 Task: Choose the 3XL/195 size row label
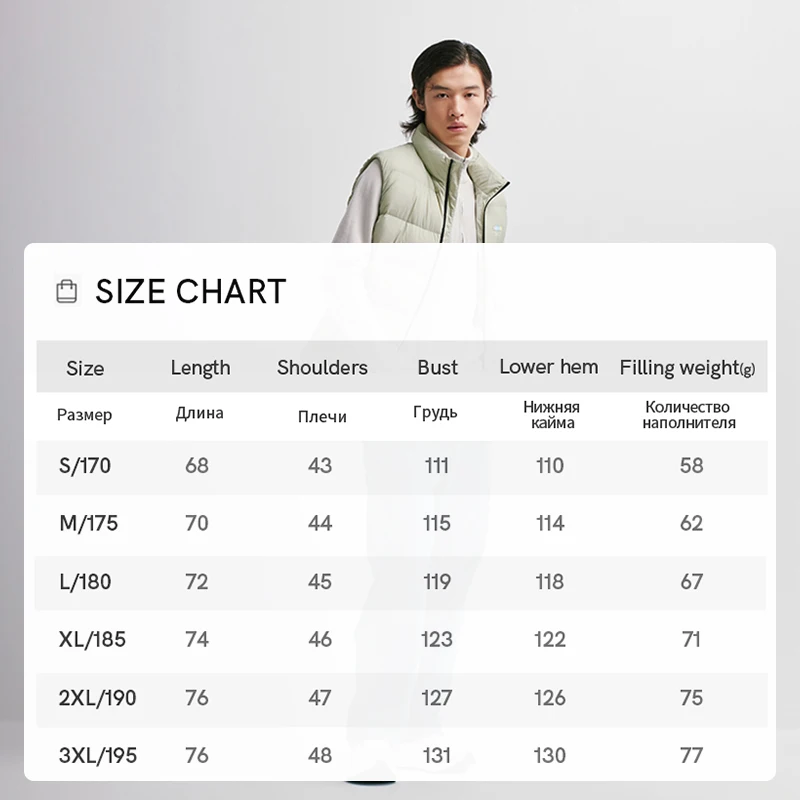pyautogui.click(x=98, y=755)
